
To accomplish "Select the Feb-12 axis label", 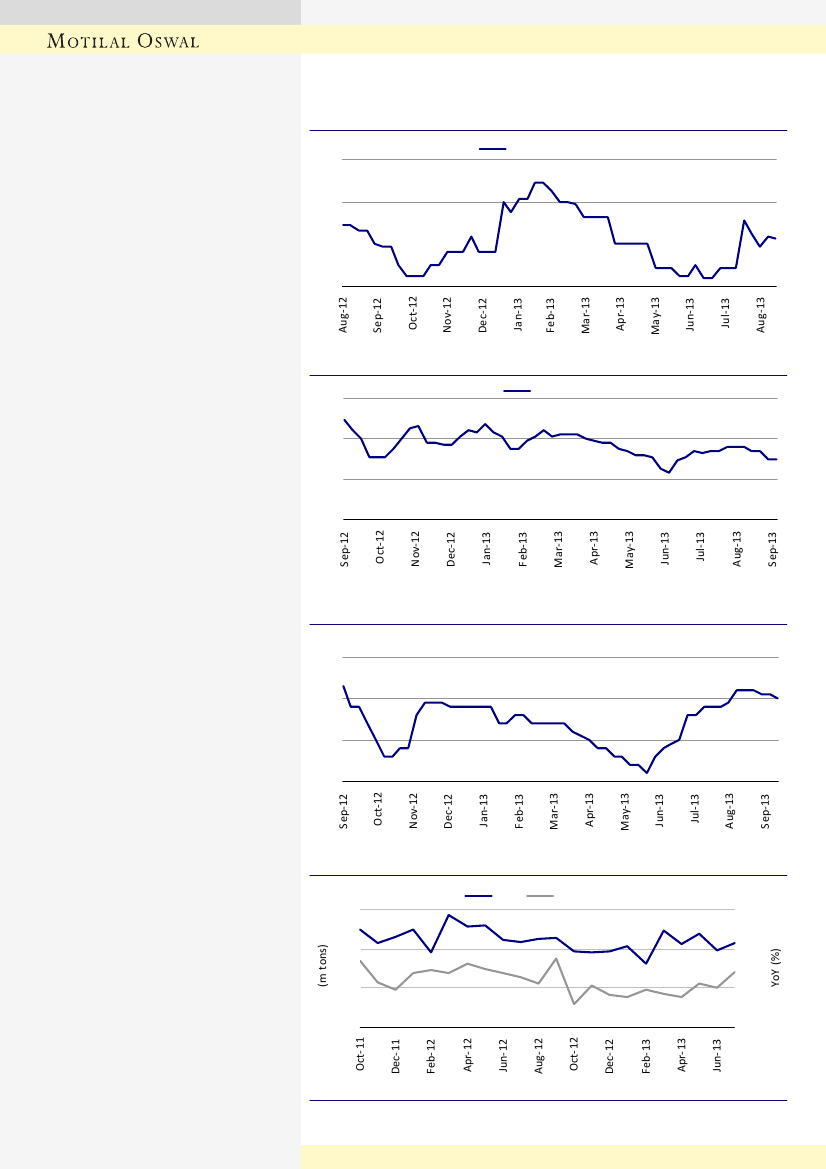I will [432, 1055].
